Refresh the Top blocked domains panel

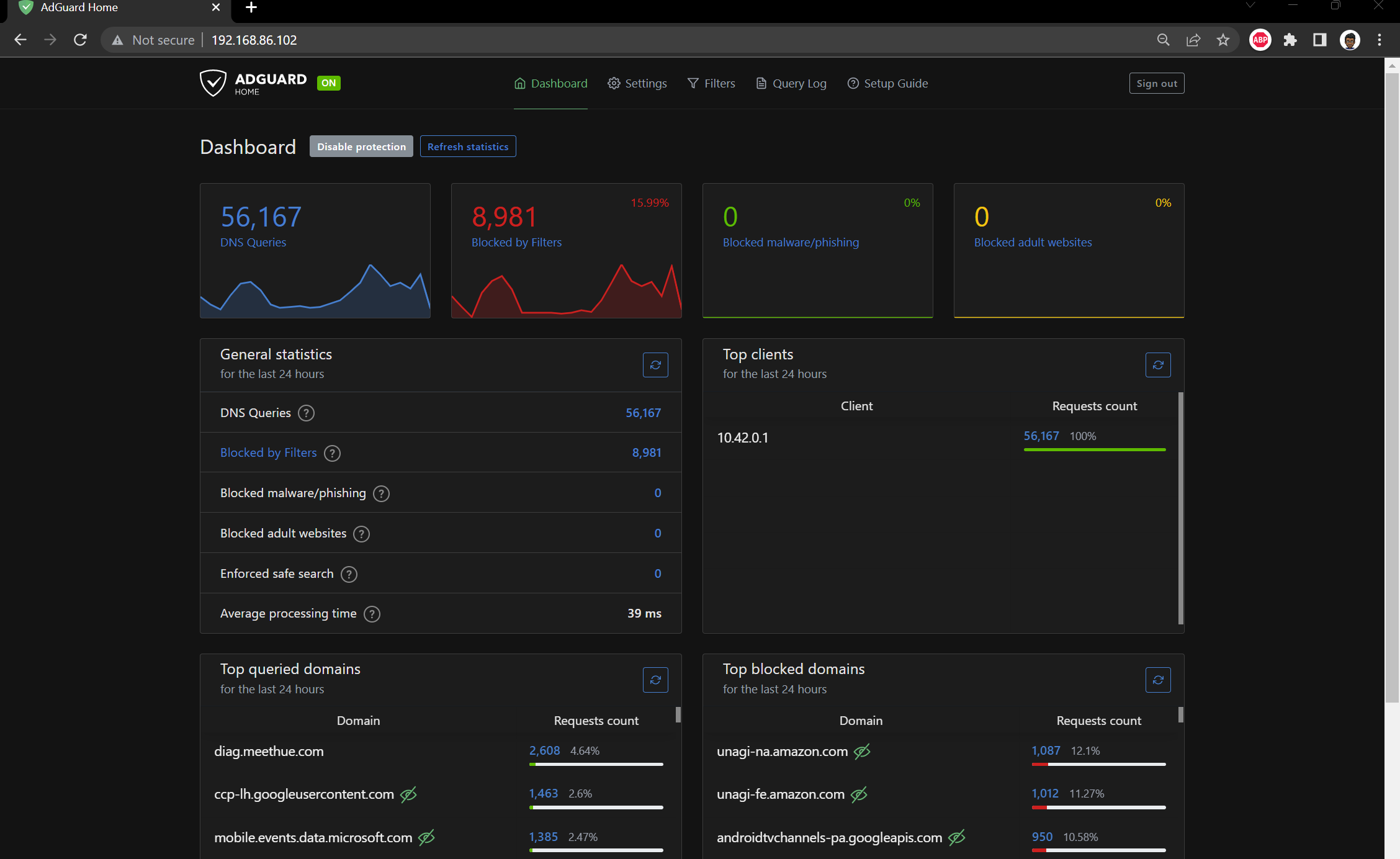pyautogui.click(x=1158, y=680)
